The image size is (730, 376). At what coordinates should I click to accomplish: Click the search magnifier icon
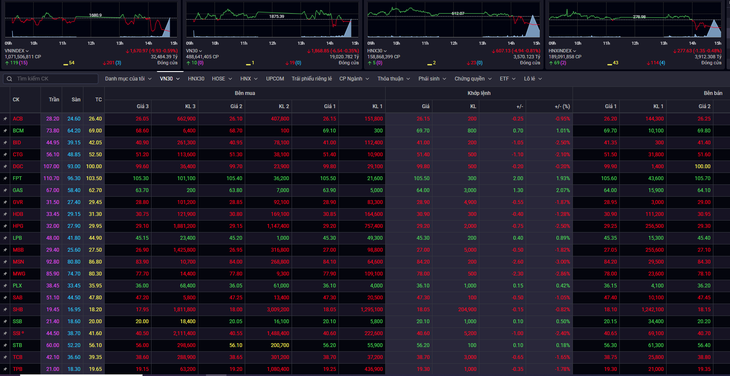tap(9, 79)
